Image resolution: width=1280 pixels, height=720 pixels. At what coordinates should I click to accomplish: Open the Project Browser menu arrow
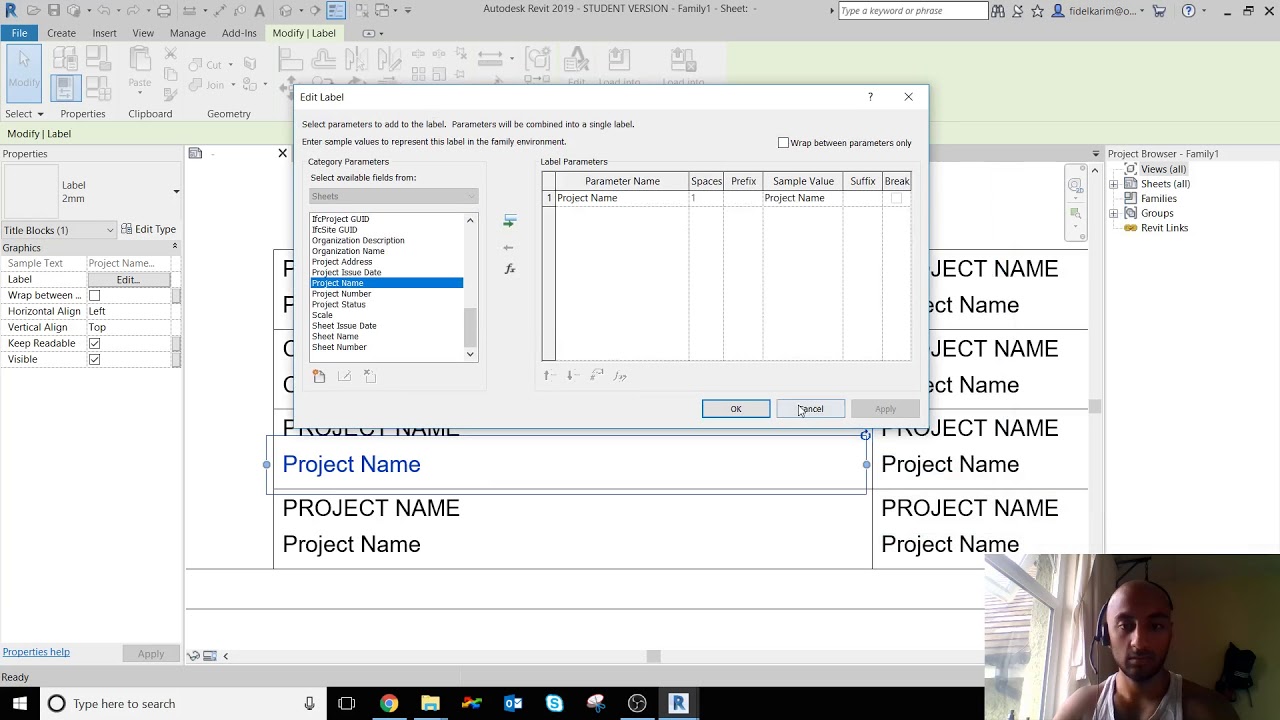[1096, 154]
